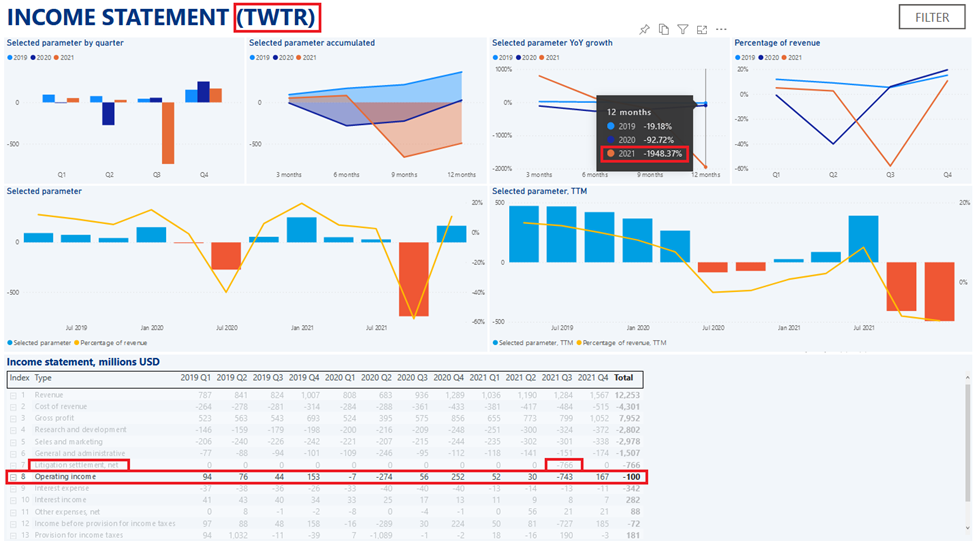Expand the Revenue row toggle icon

tap(13, 395)
